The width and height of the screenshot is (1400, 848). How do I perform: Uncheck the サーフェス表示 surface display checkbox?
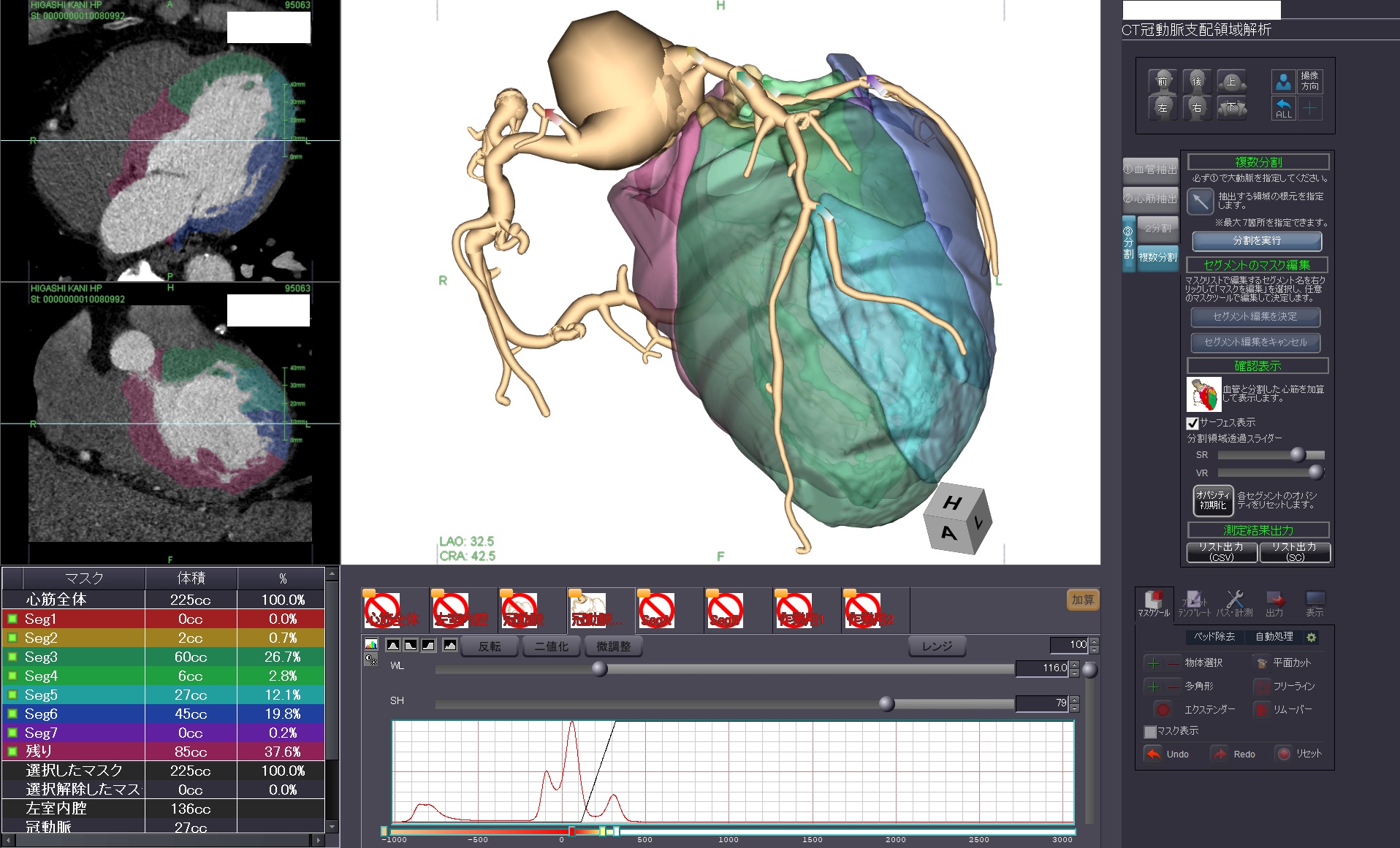(1192, 423)
